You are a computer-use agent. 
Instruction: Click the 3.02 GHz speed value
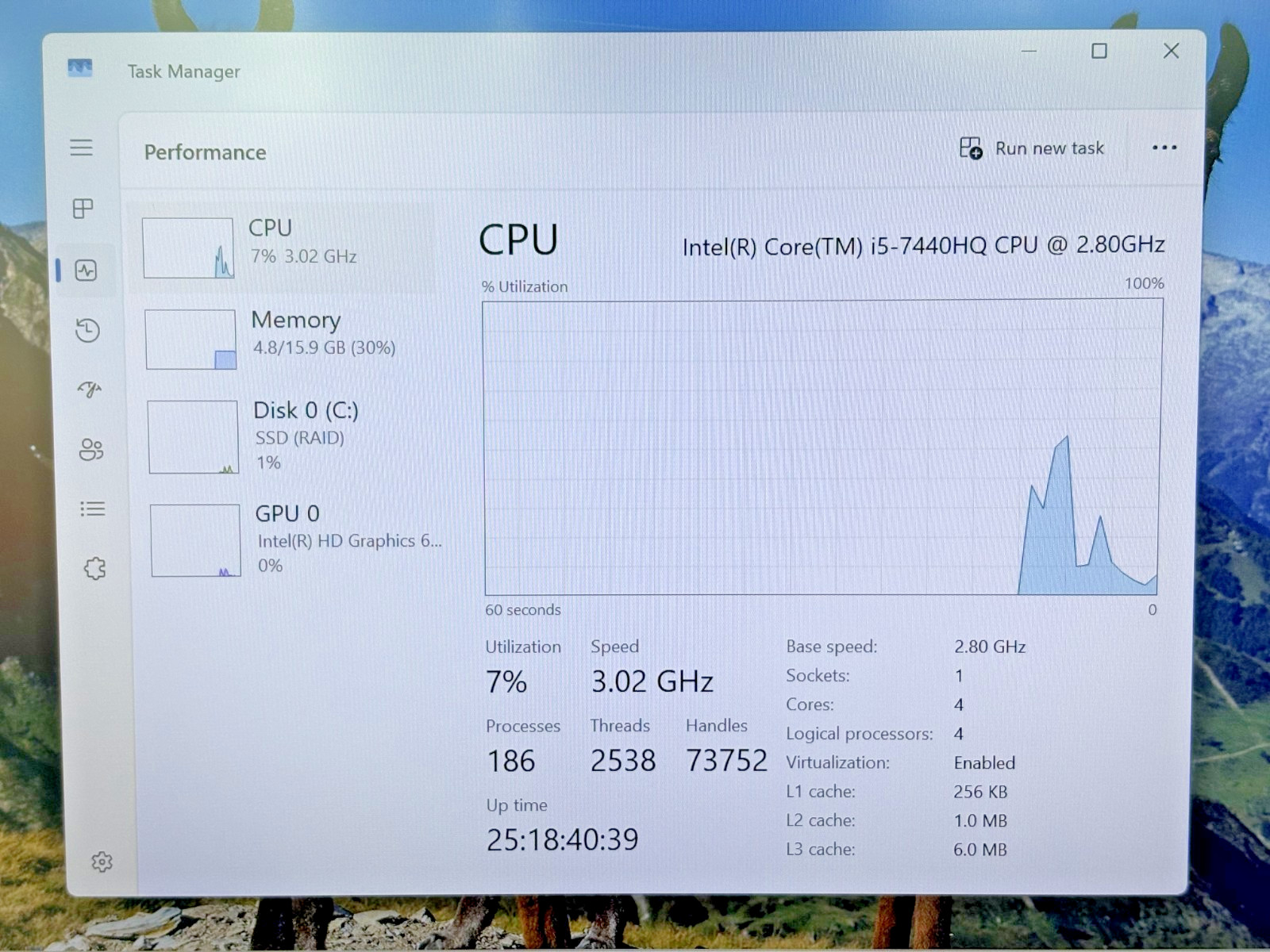(652, 681)
